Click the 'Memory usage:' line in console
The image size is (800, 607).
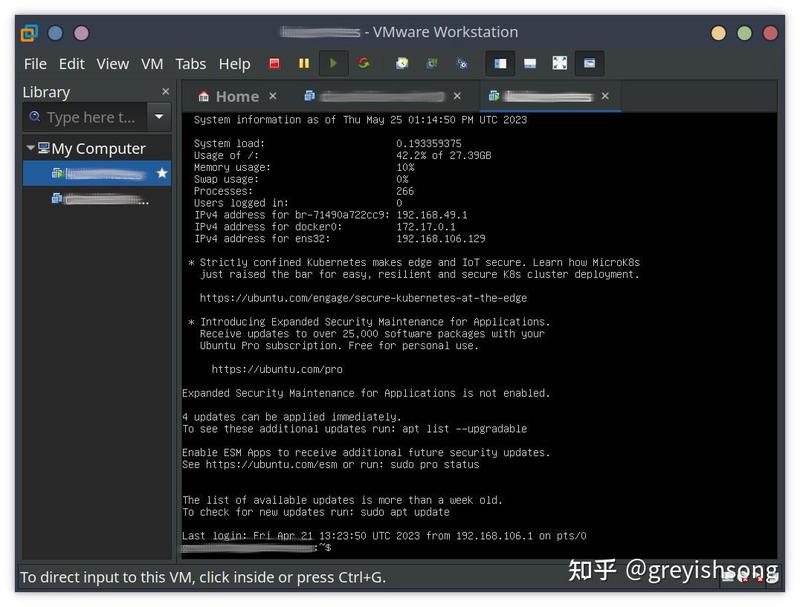pyautogui.click(x=304, y=167)
